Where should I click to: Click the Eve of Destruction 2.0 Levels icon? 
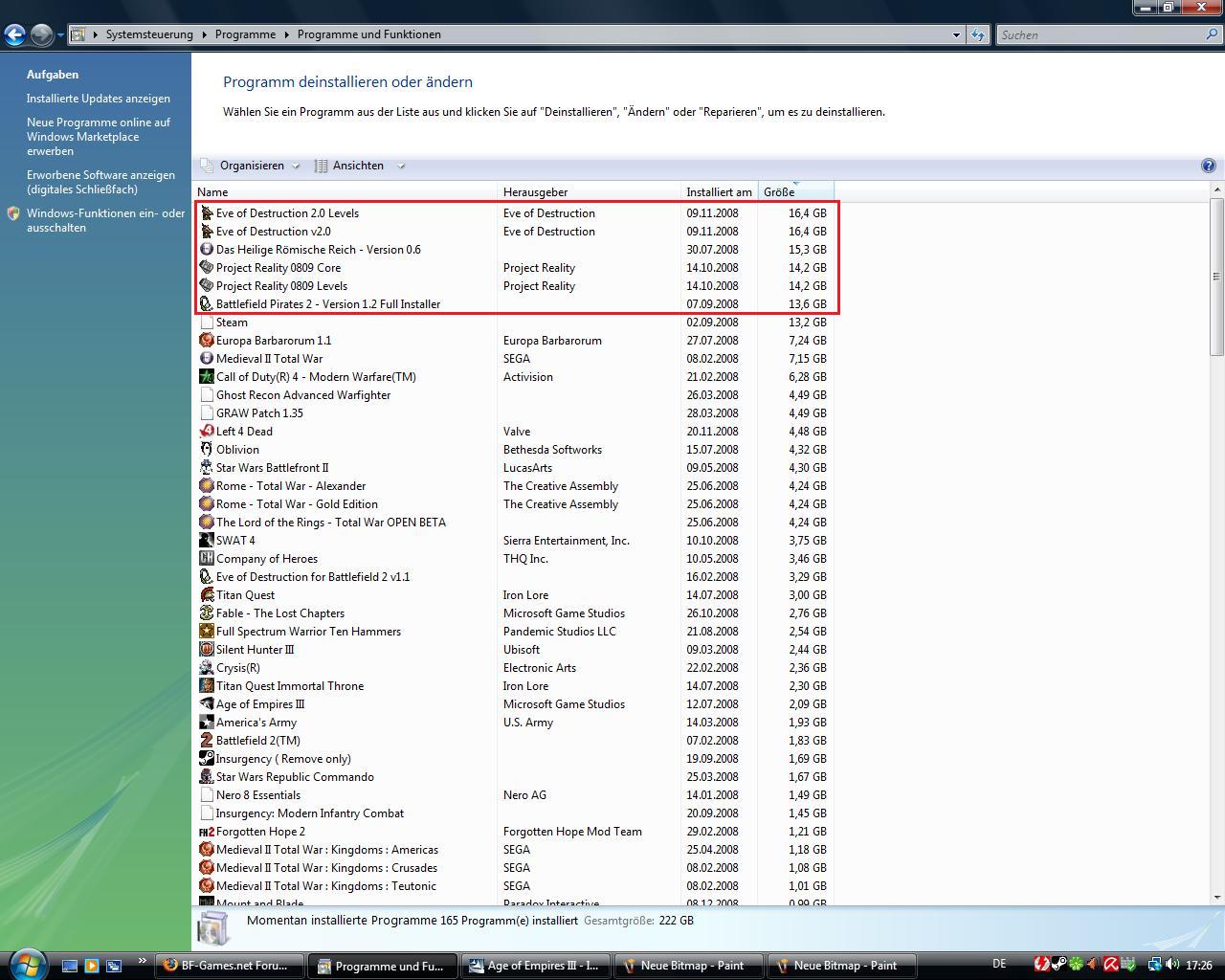[206, 213]
